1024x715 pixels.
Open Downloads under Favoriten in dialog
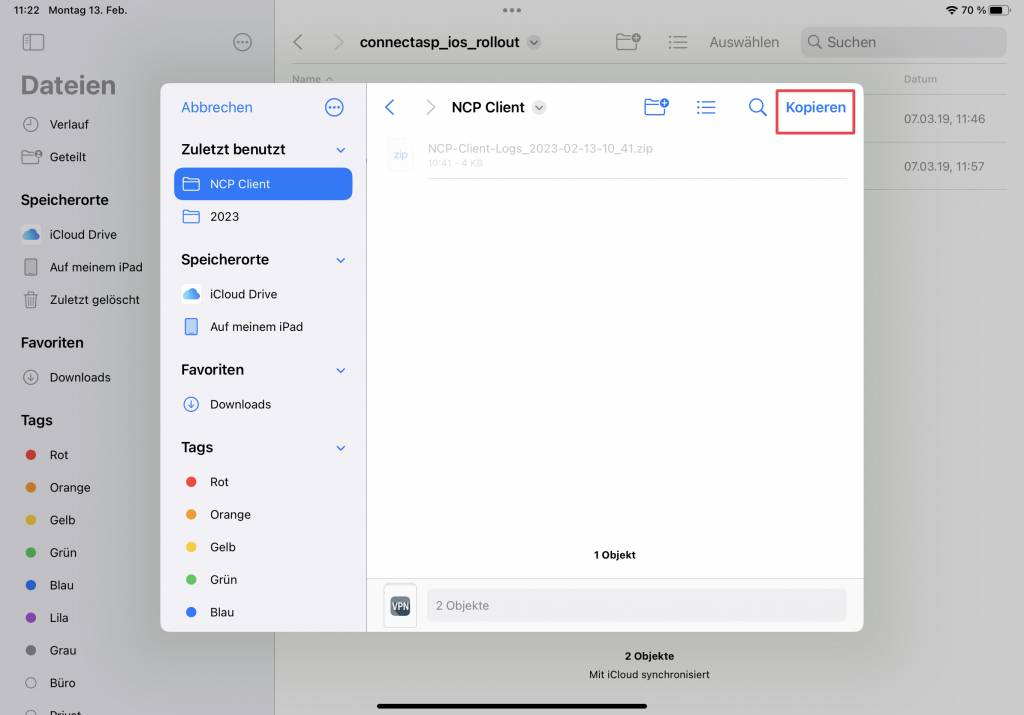[240, 404]
